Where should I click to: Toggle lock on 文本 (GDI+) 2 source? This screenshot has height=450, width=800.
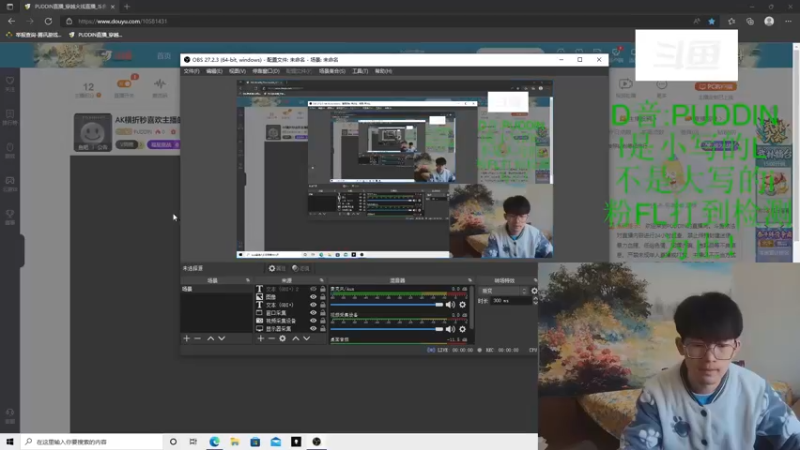pos(322,289)
